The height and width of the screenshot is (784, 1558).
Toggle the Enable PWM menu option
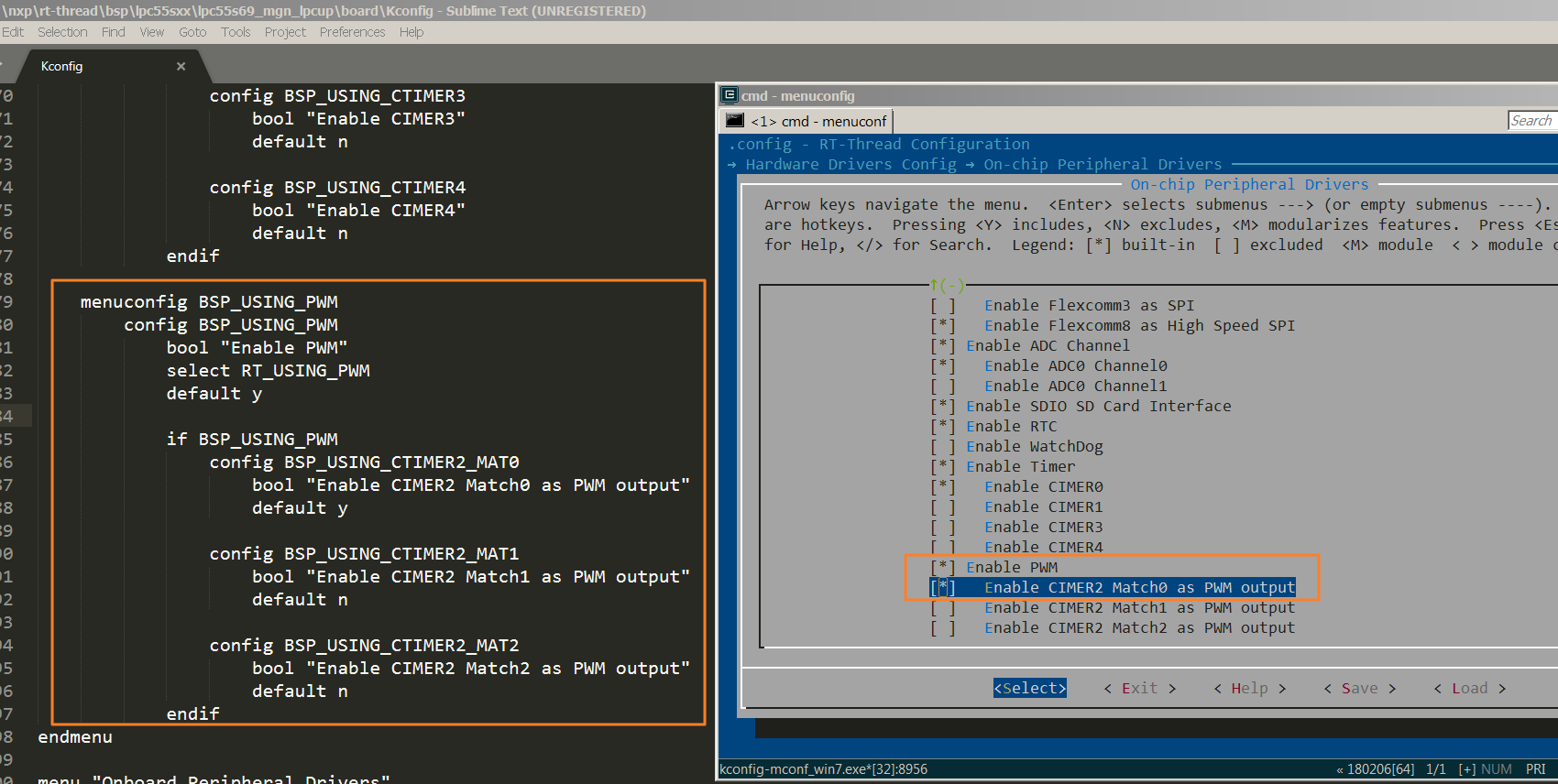(x=1011, y=568)
